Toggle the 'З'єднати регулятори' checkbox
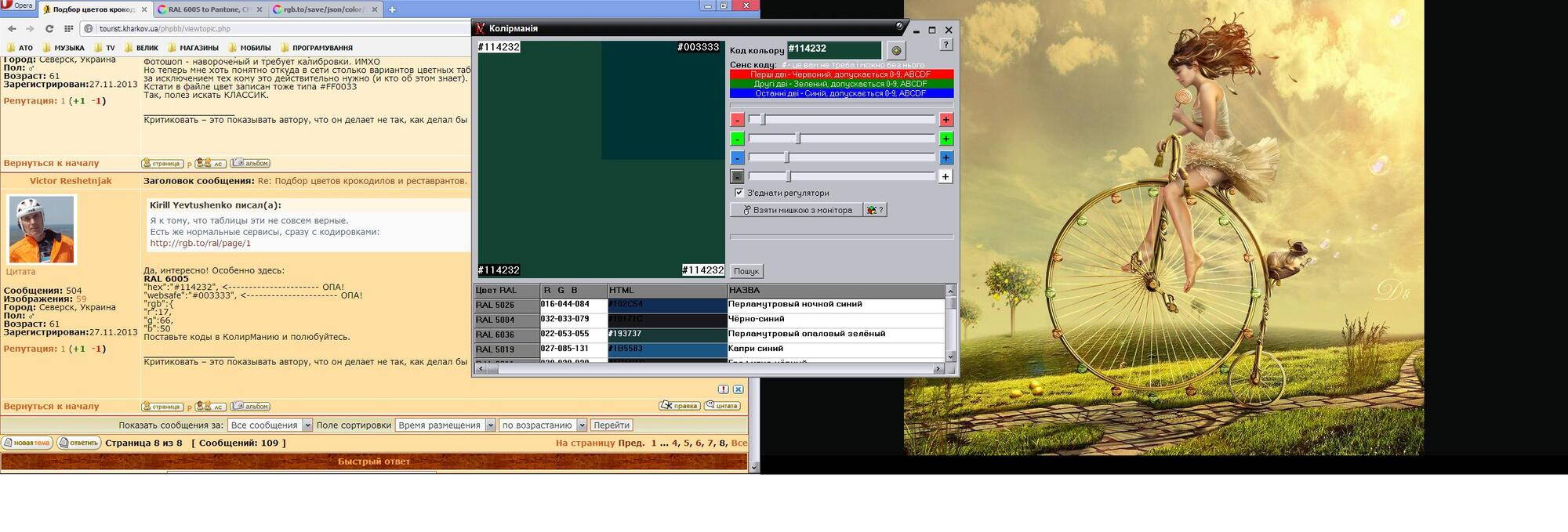Viewport: 1568px width, 532px height. pyautogui.click(x=739, y=193)
